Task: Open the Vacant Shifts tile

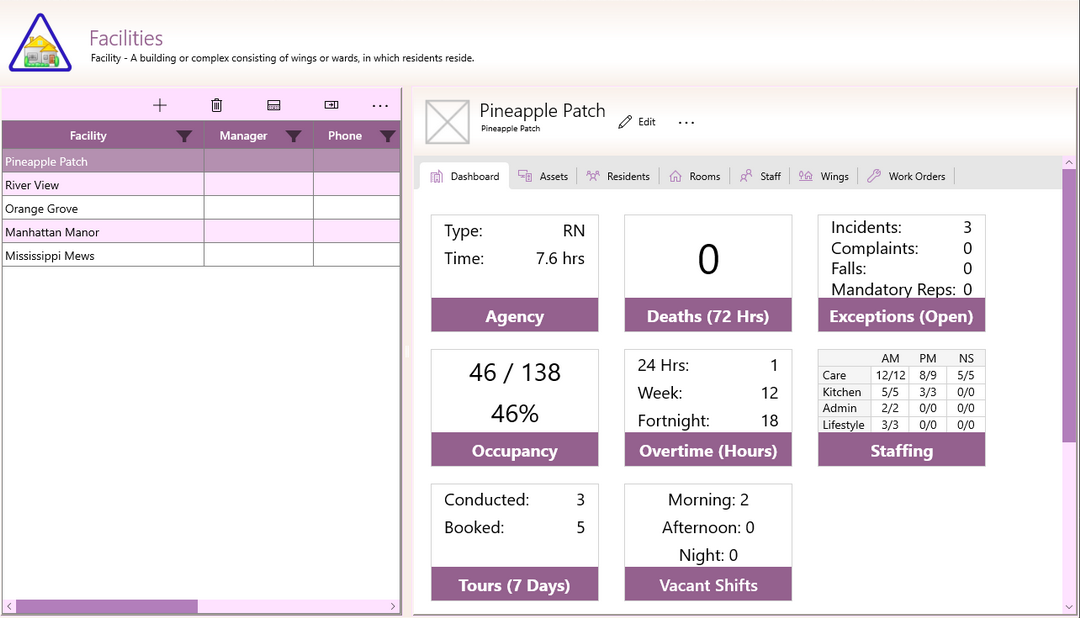Action: (708, 542)
